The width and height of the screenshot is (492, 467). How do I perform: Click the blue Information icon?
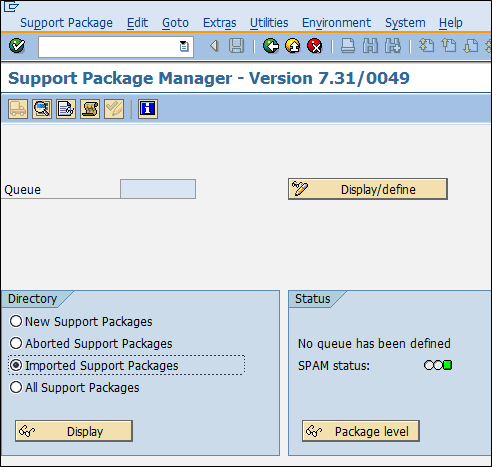[148, 109]
